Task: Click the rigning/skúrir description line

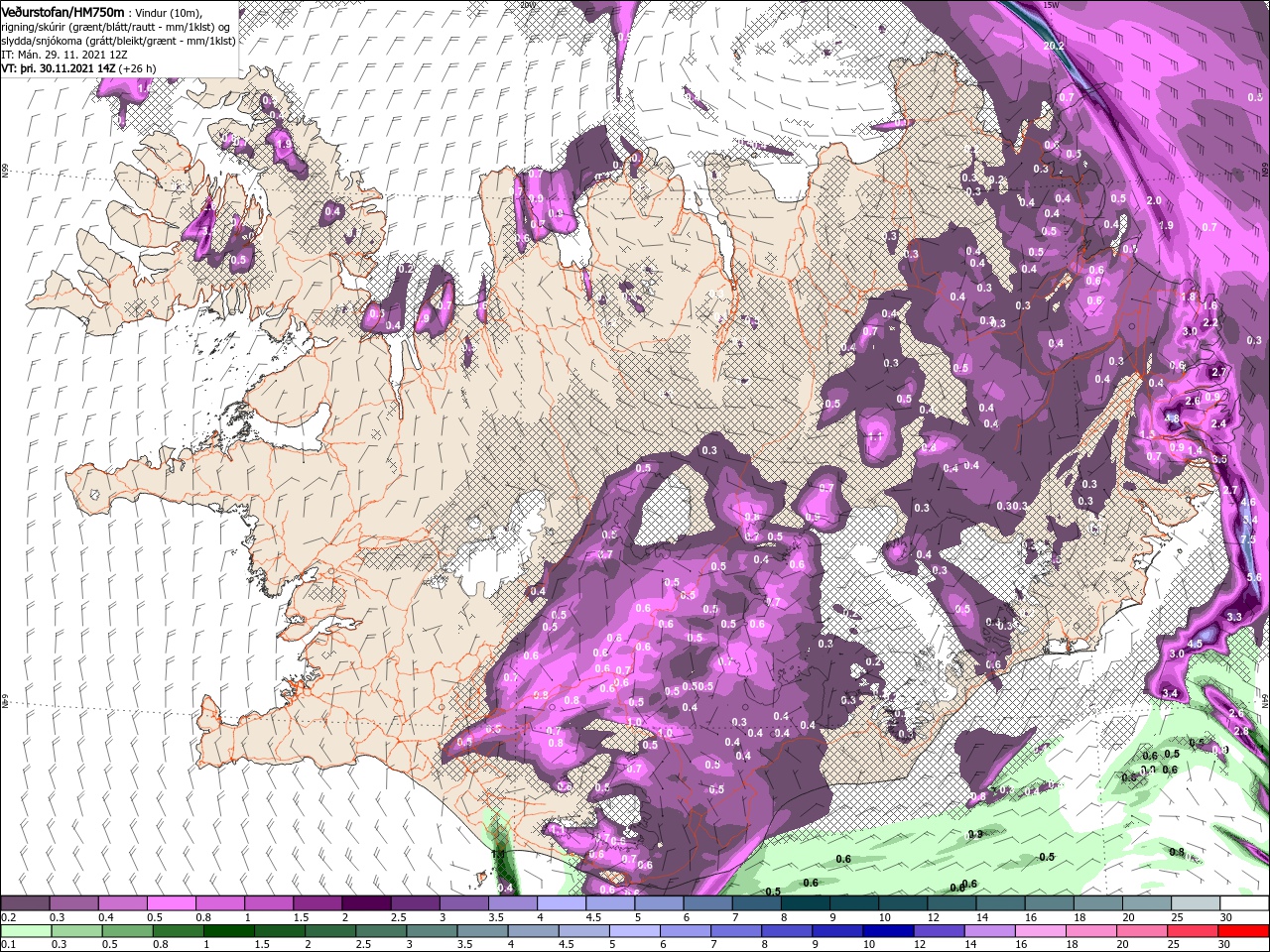Action: pos(116,27)
